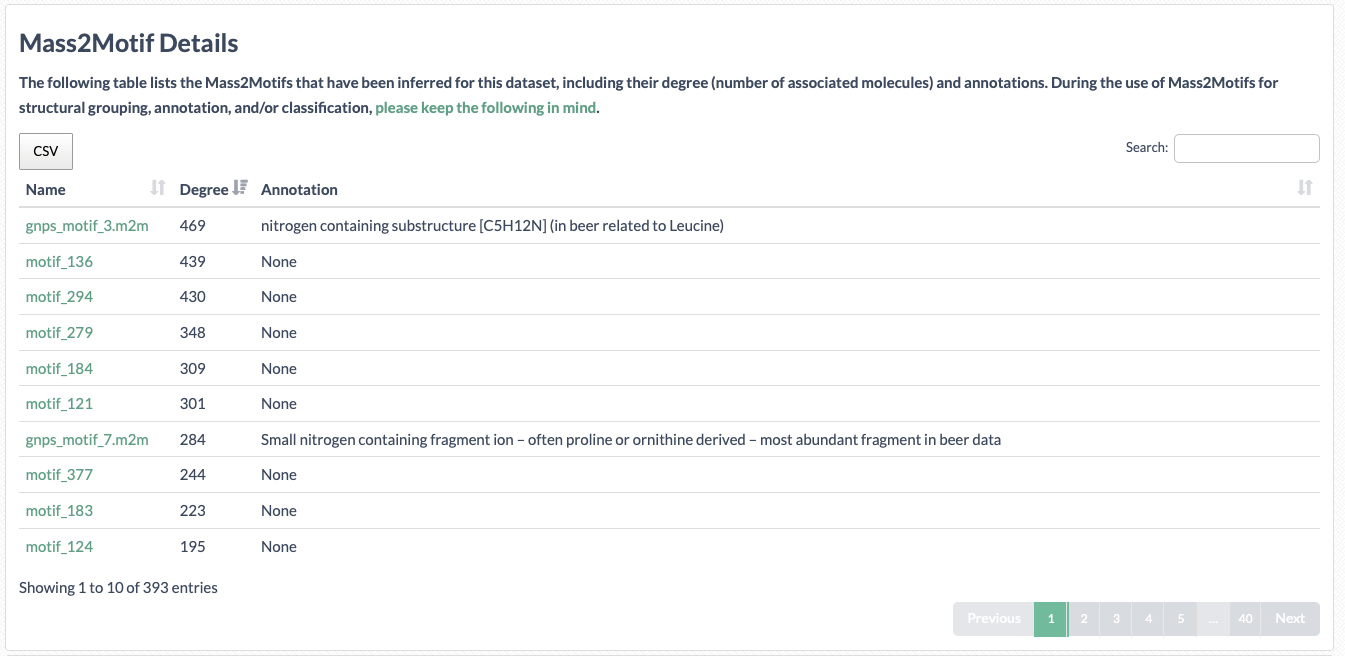Open gnps_motif_7.m2m link
The image size is (1345, 656).
pos(87,440)
